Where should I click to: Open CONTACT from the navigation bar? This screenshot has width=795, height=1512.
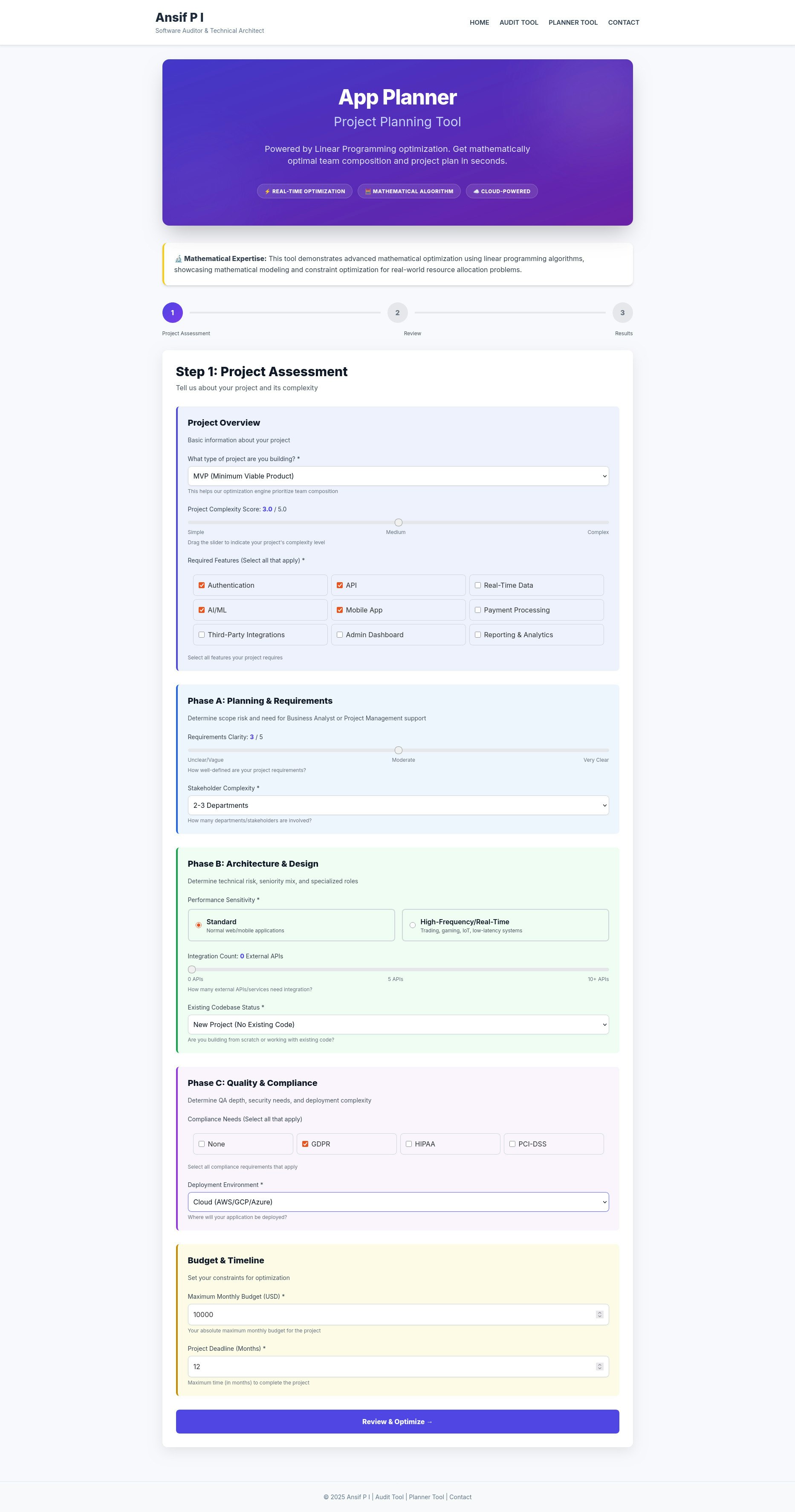click(x=623, y=22)
